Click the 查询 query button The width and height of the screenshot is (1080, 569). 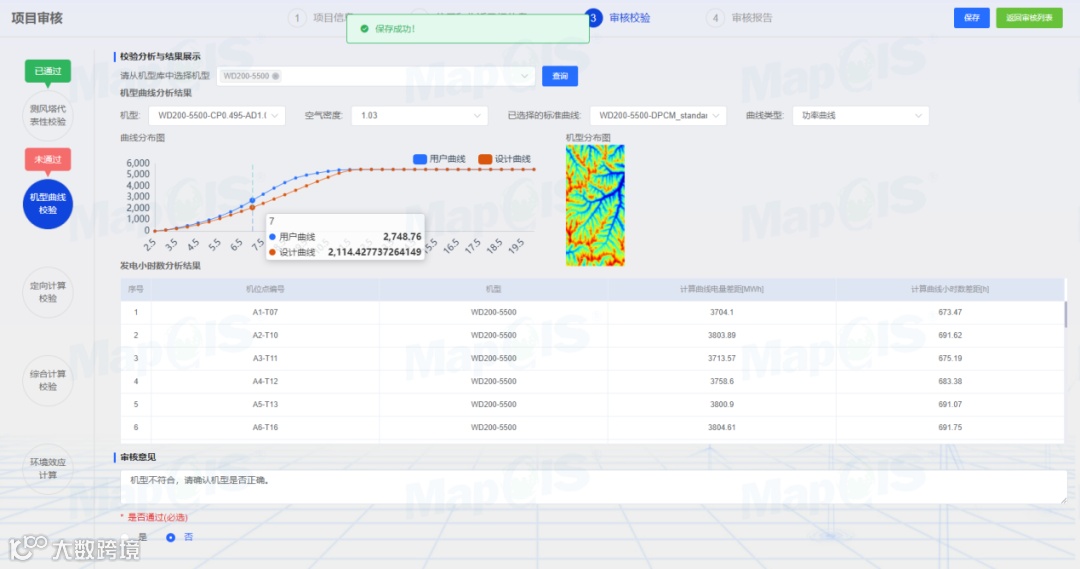(x=560, y=76)
